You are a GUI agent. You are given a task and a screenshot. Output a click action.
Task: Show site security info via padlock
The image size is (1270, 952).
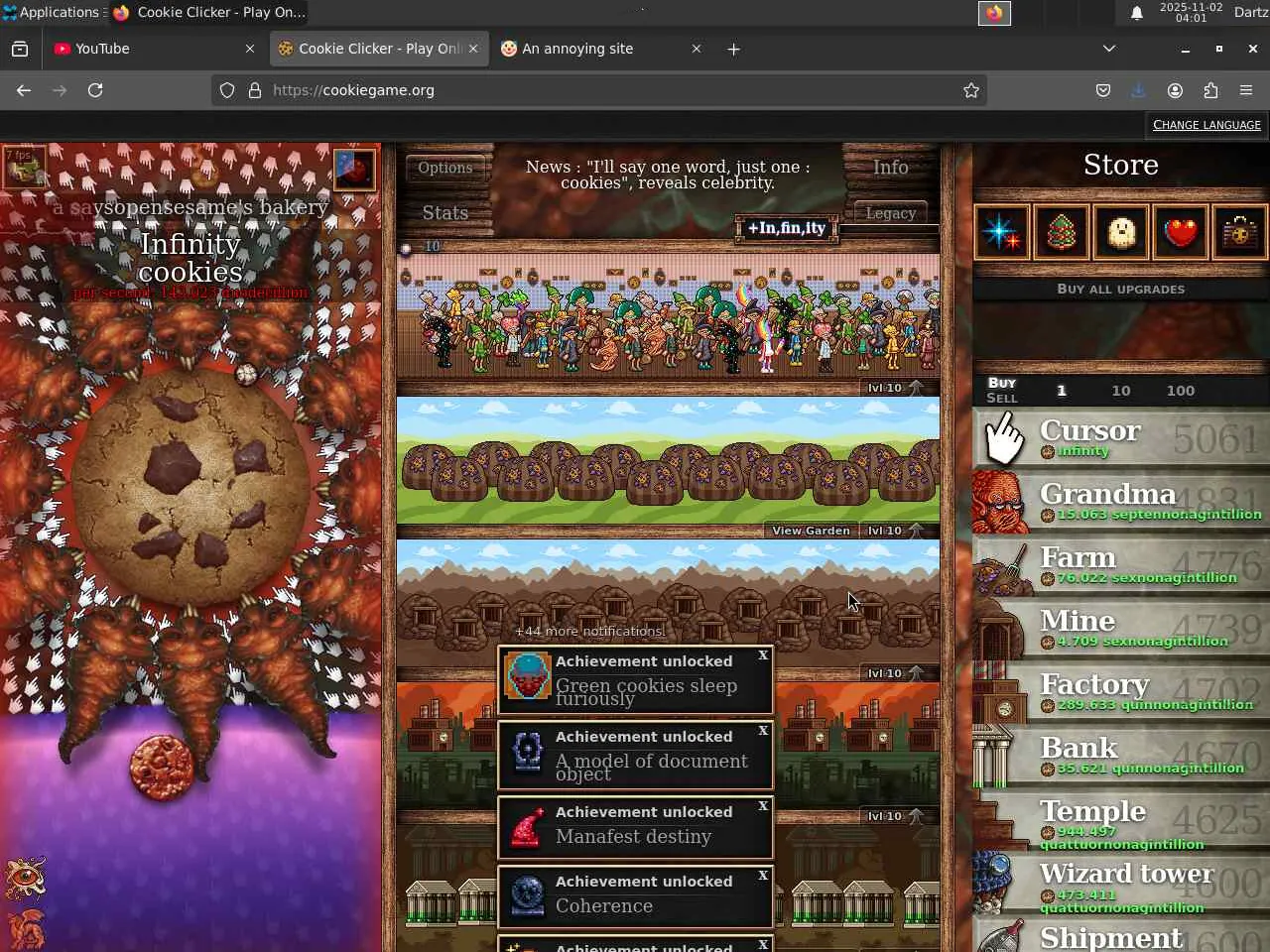(x=255, y=90)
